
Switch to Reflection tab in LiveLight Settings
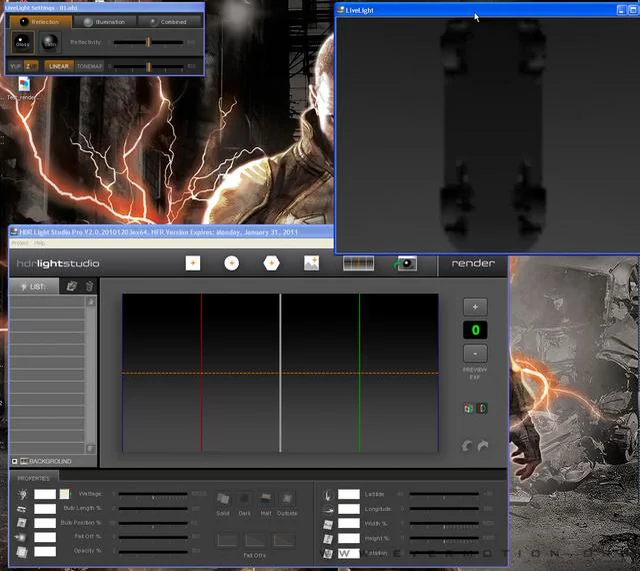pyautogui.click(x=40, y=22)
